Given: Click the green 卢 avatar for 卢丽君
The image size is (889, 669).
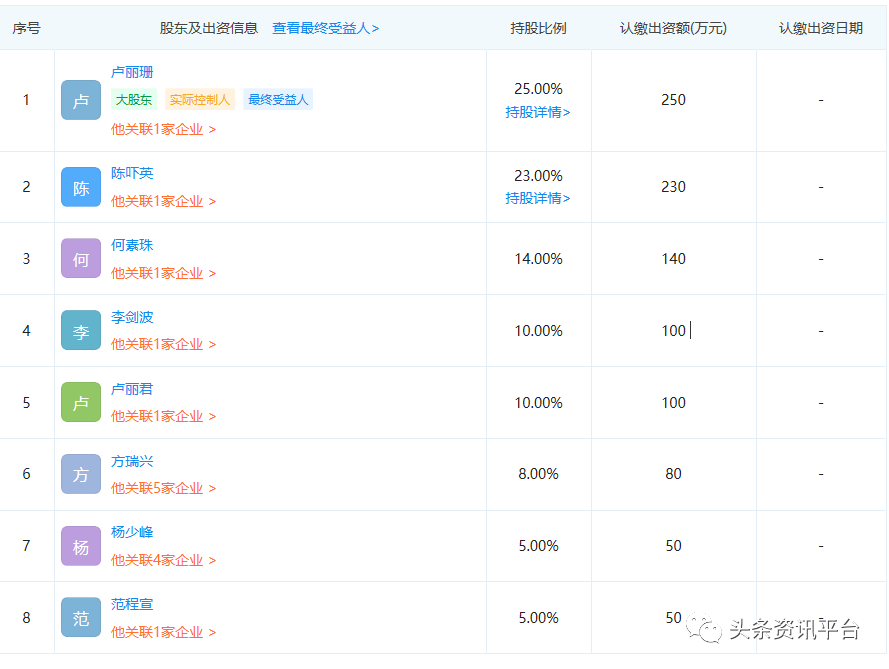Looking at the screenshot, I should click(81, 402).
